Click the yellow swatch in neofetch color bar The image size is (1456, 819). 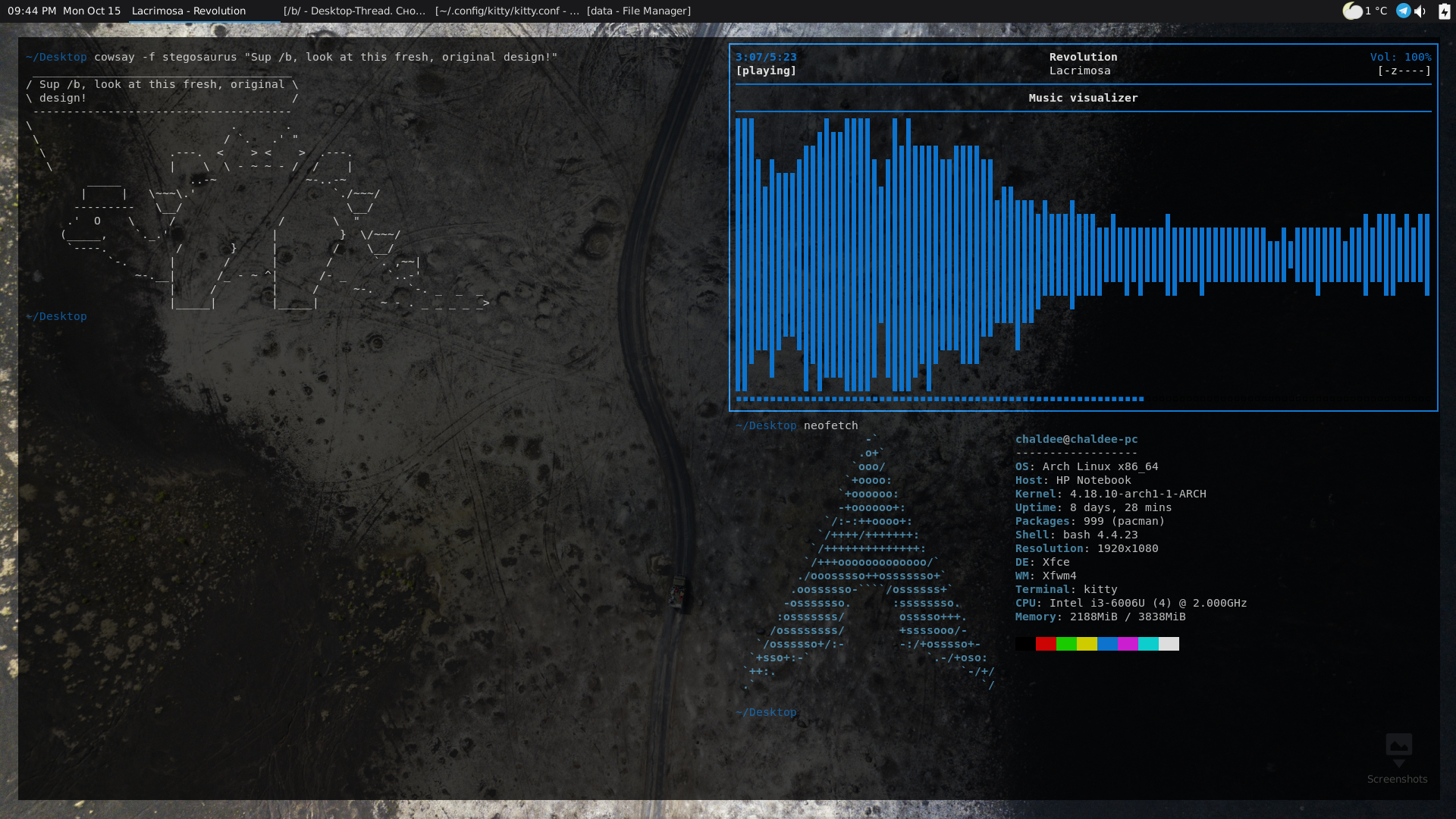click(x=1087, y=644)
